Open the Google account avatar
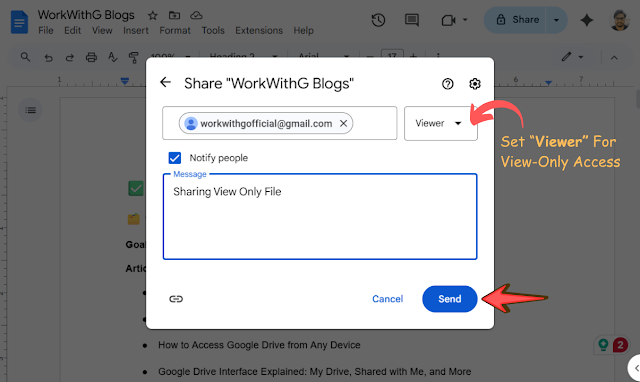Viewport: 640px width, 382px height. 619,20
